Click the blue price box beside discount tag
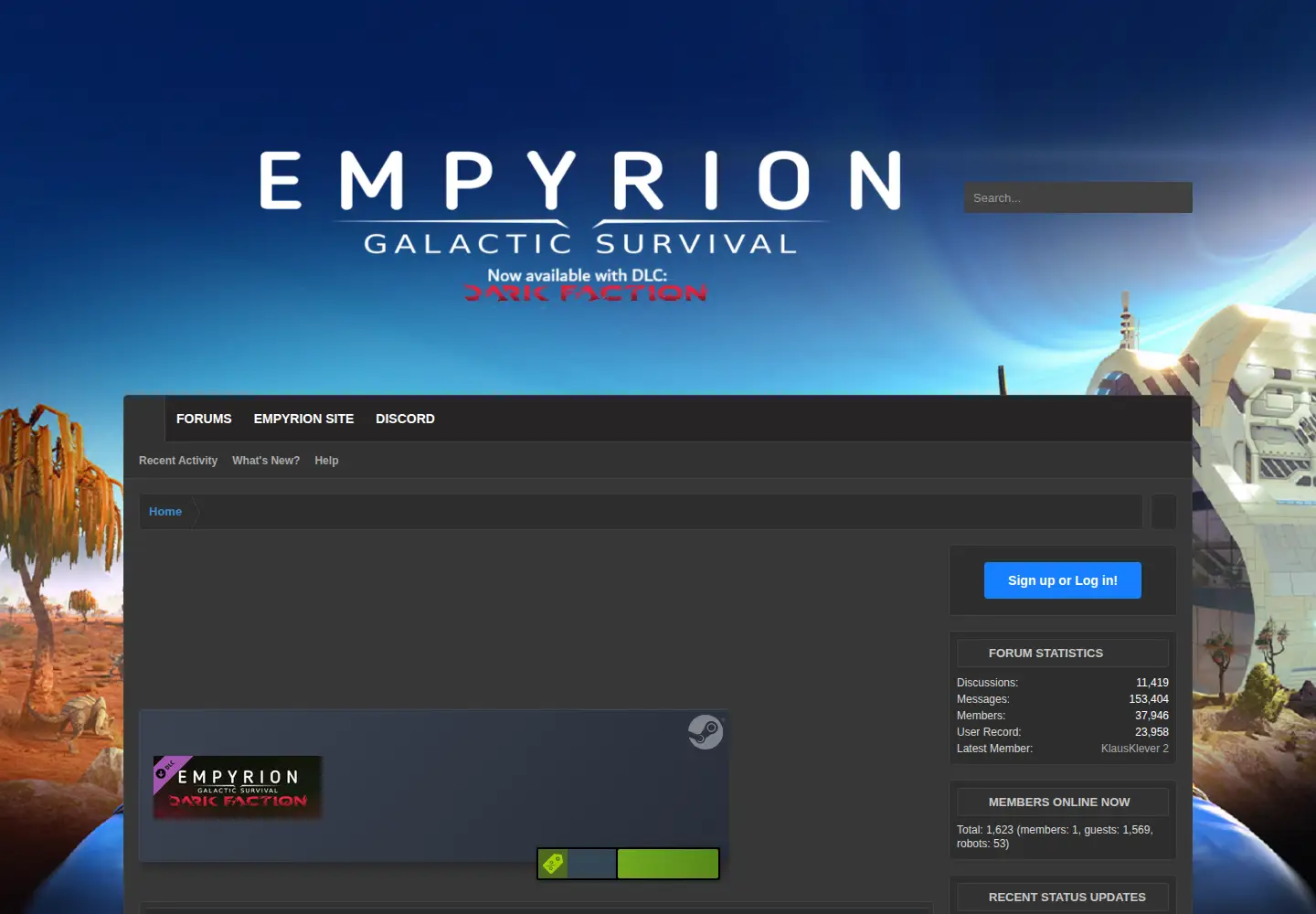The height and width of the screenshot is (914, 1316). (x=591, y=864)
